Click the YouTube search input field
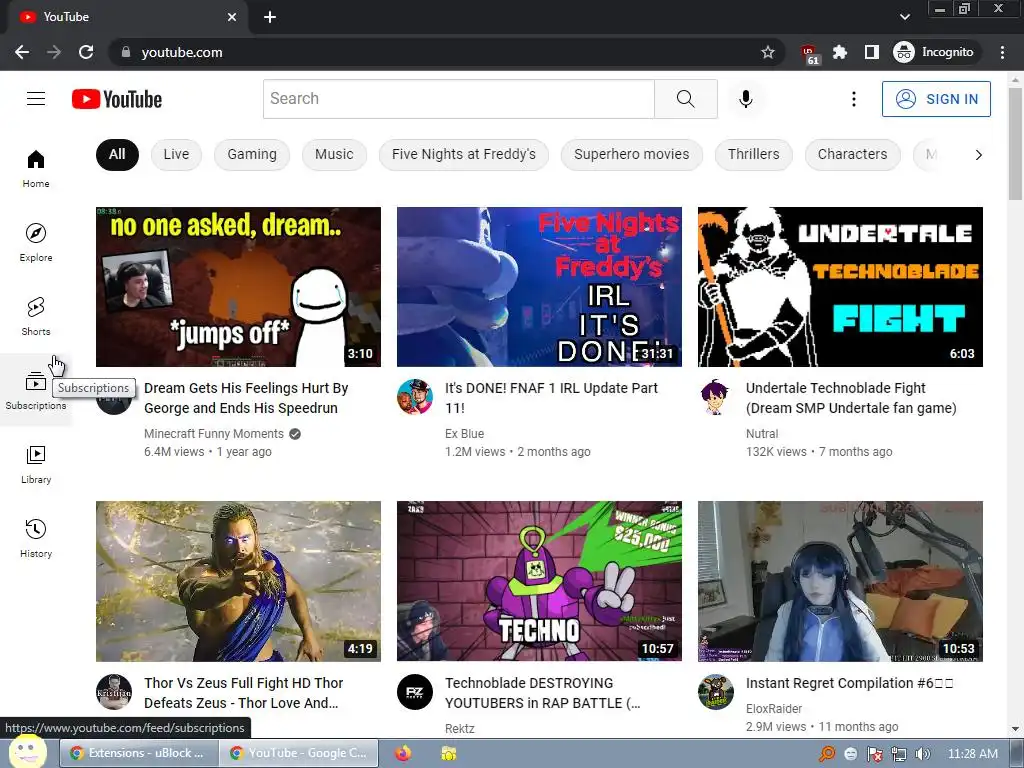Screen dimensions: 1024x768 (458, 99)
